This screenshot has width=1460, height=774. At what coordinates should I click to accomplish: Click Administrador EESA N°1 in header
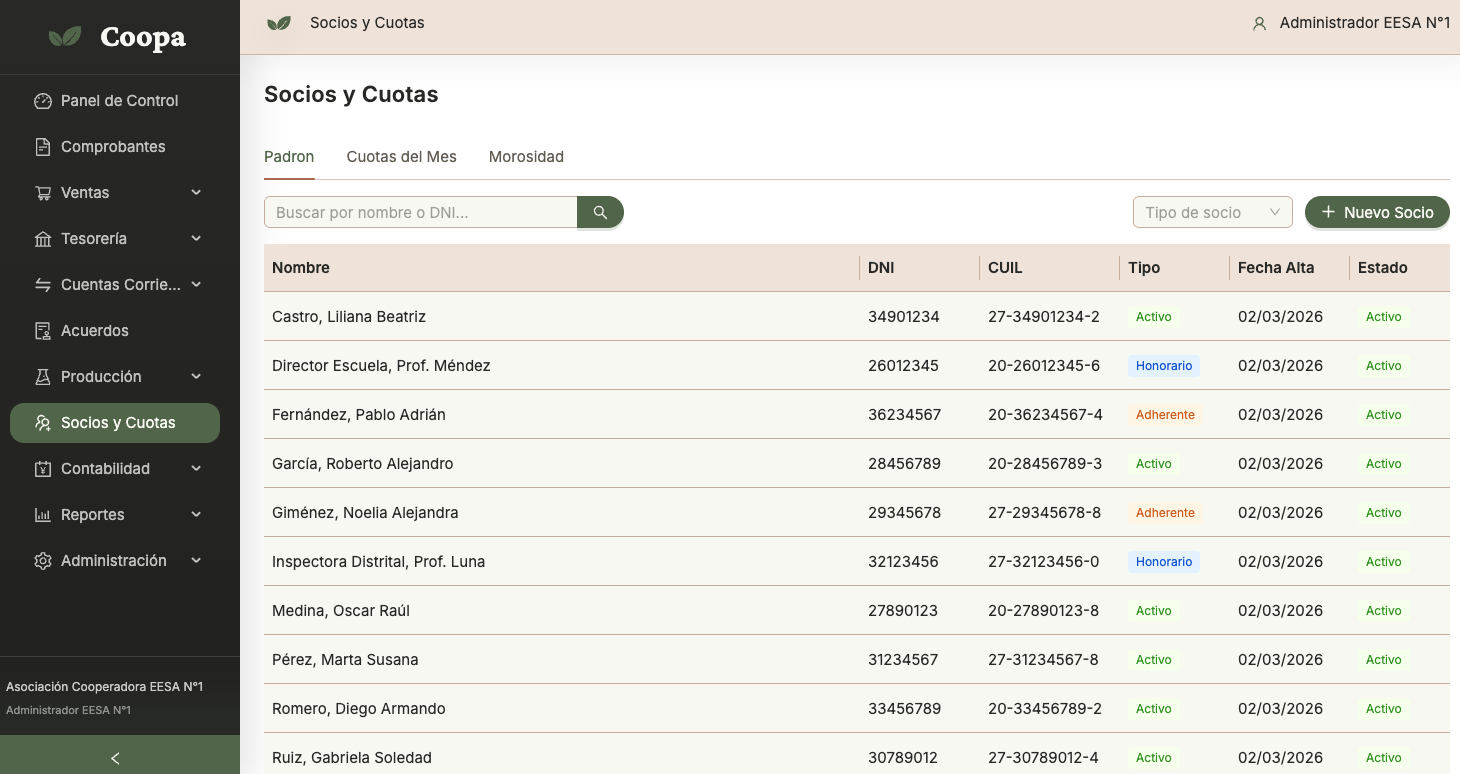click(1365, 23)
